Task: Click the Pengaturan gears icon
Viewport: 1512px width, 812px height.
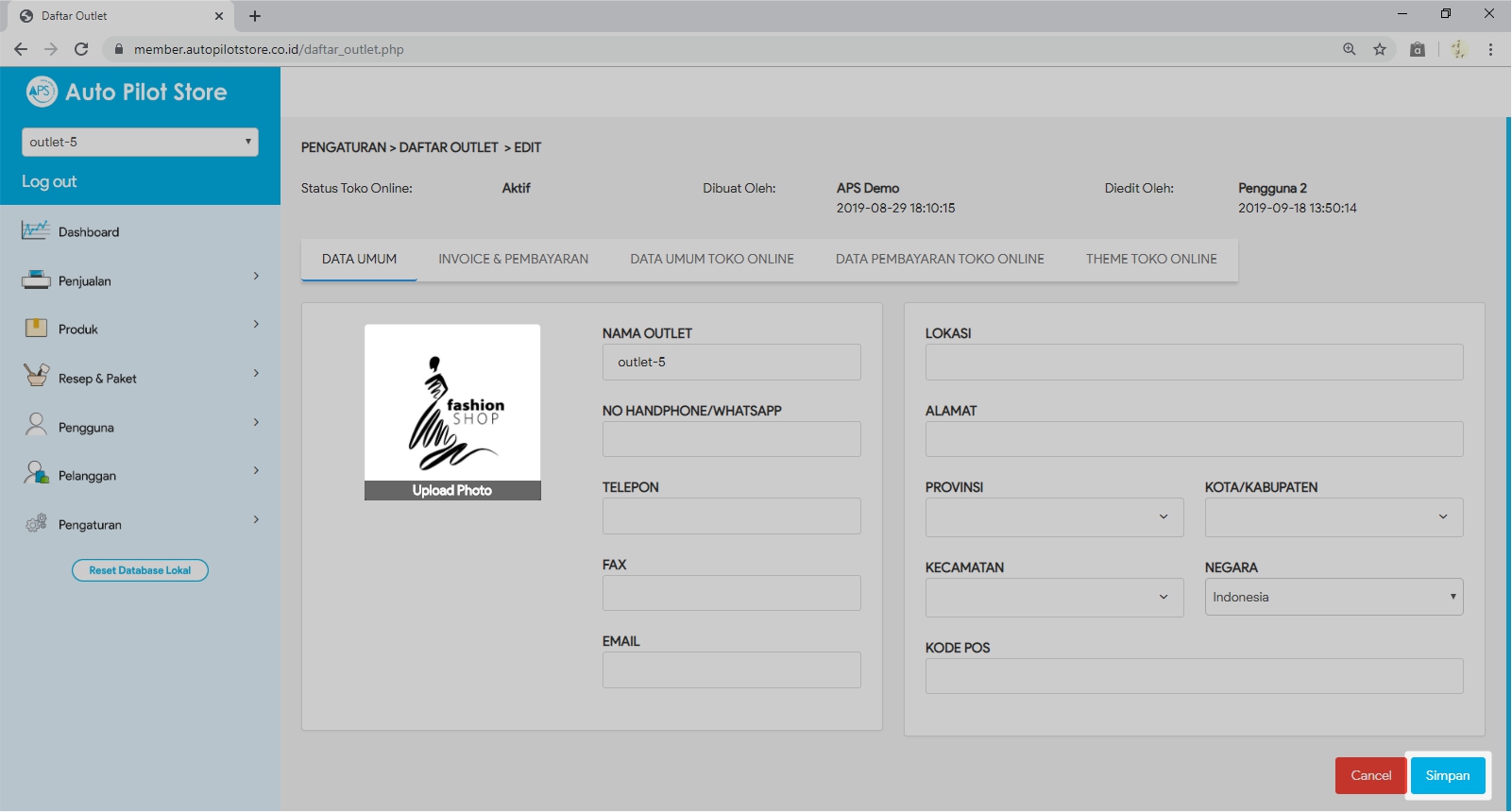Action: (x=36, y=523)
